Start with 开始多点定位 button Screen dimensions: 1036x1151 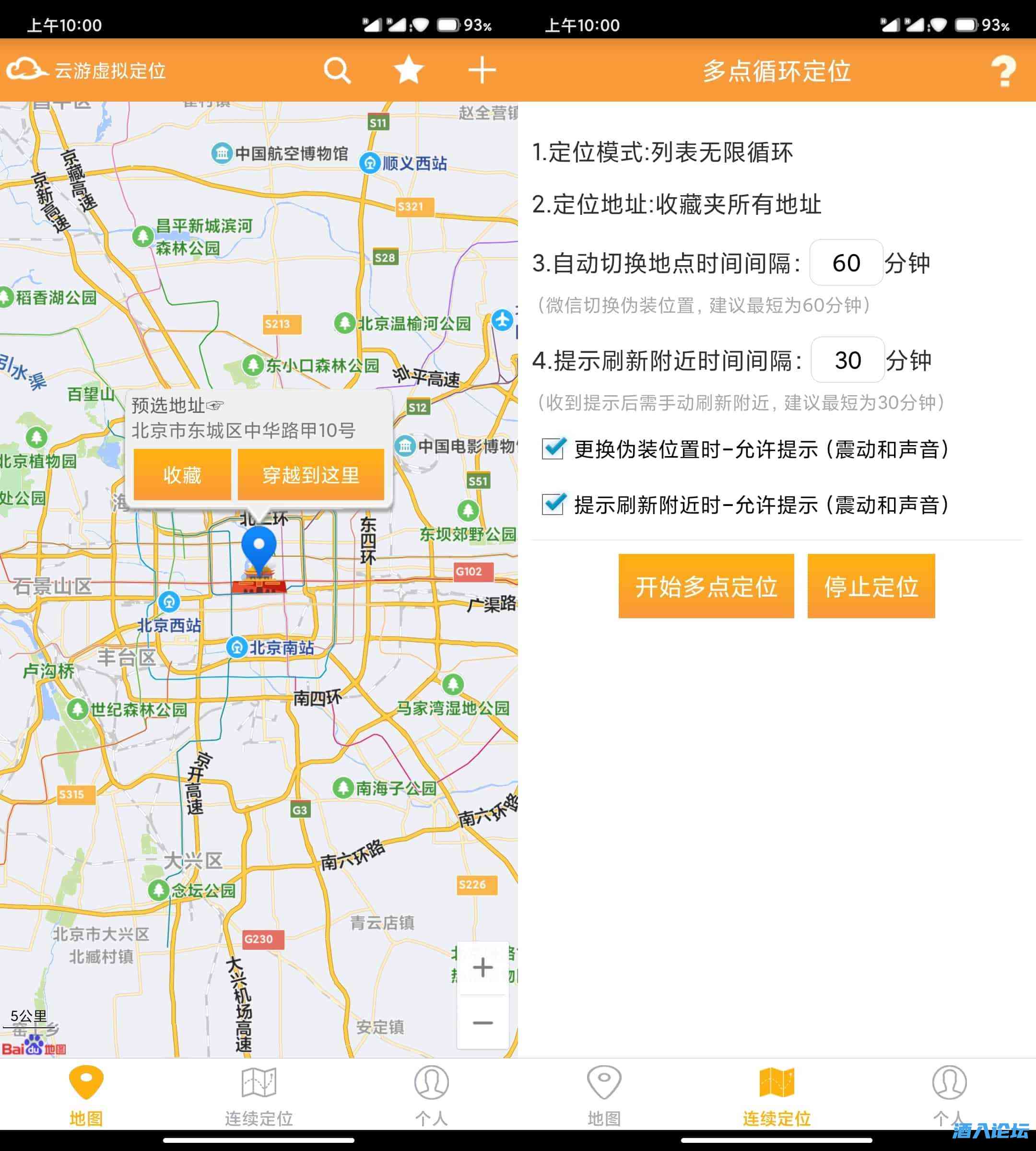click(706, 586)
